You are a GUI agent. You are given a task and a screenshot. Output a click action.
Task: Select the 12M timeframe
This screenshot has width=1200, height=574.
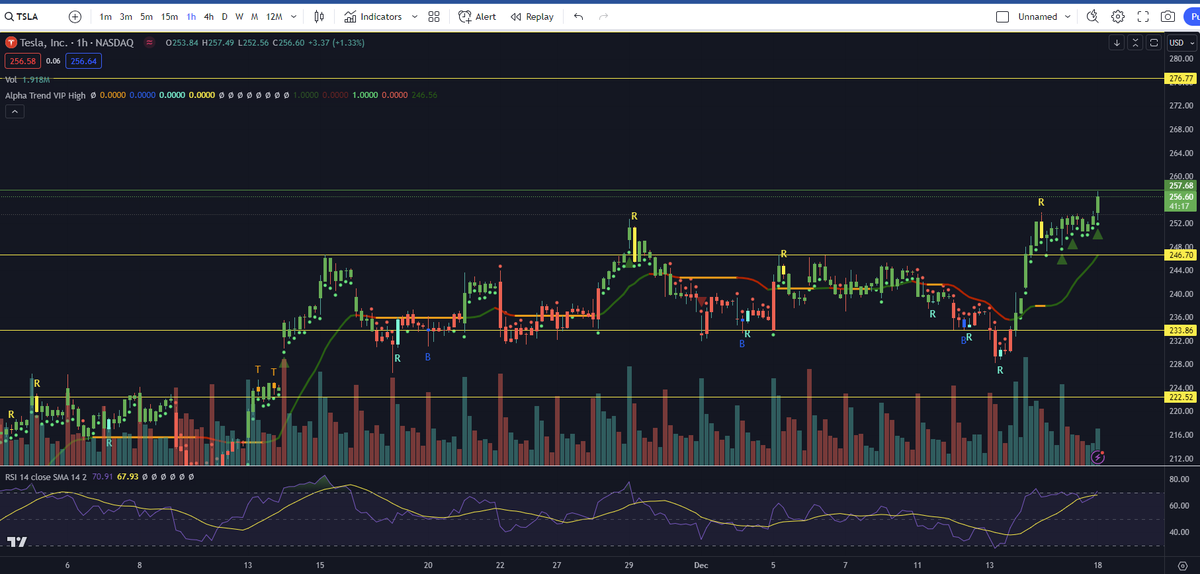click(x=274, y=17)
